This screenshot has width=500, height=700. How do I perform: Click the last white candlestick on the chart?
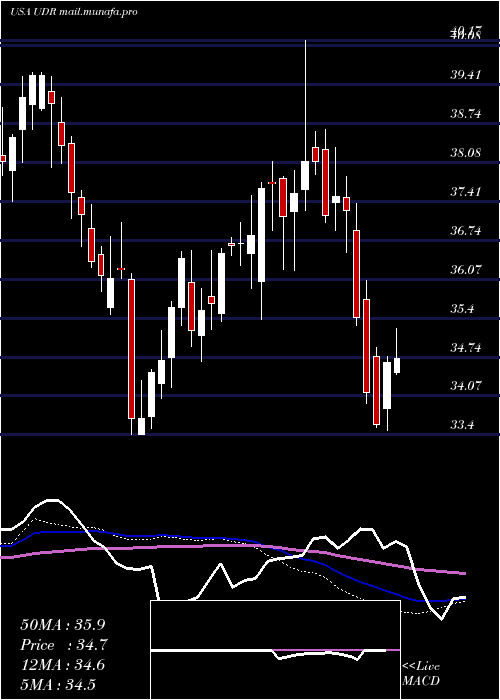(397, 366)
